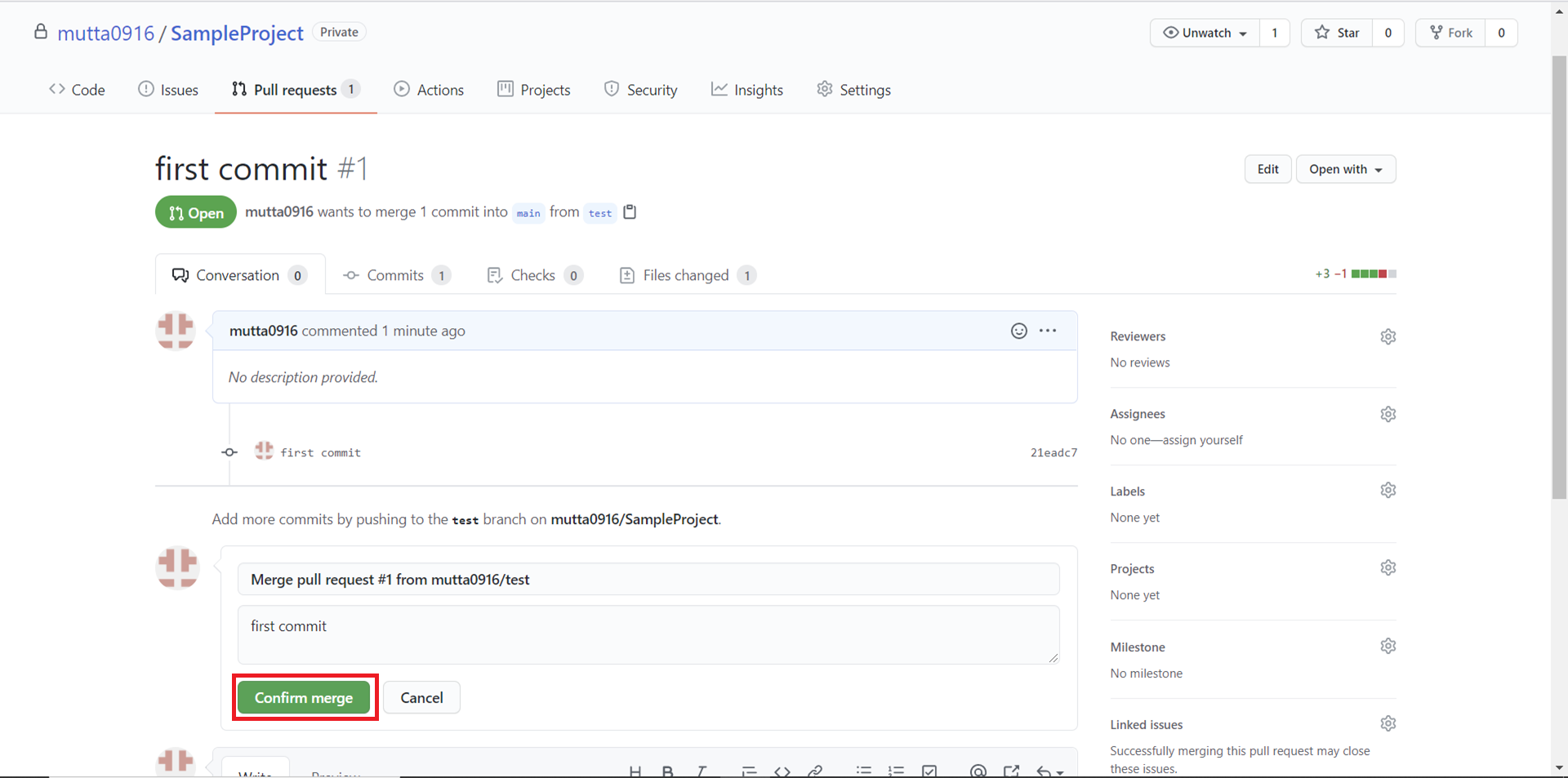Copy the branch name with clipboard icon
The image size is (1568, 778).
tap(630, 212)
